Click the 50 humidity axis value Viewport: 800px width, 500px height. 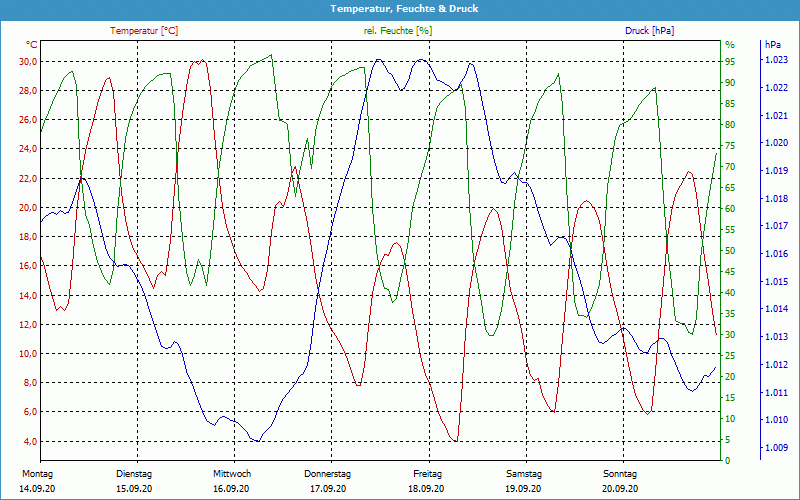pyautogui.click(x=730, y=251)
